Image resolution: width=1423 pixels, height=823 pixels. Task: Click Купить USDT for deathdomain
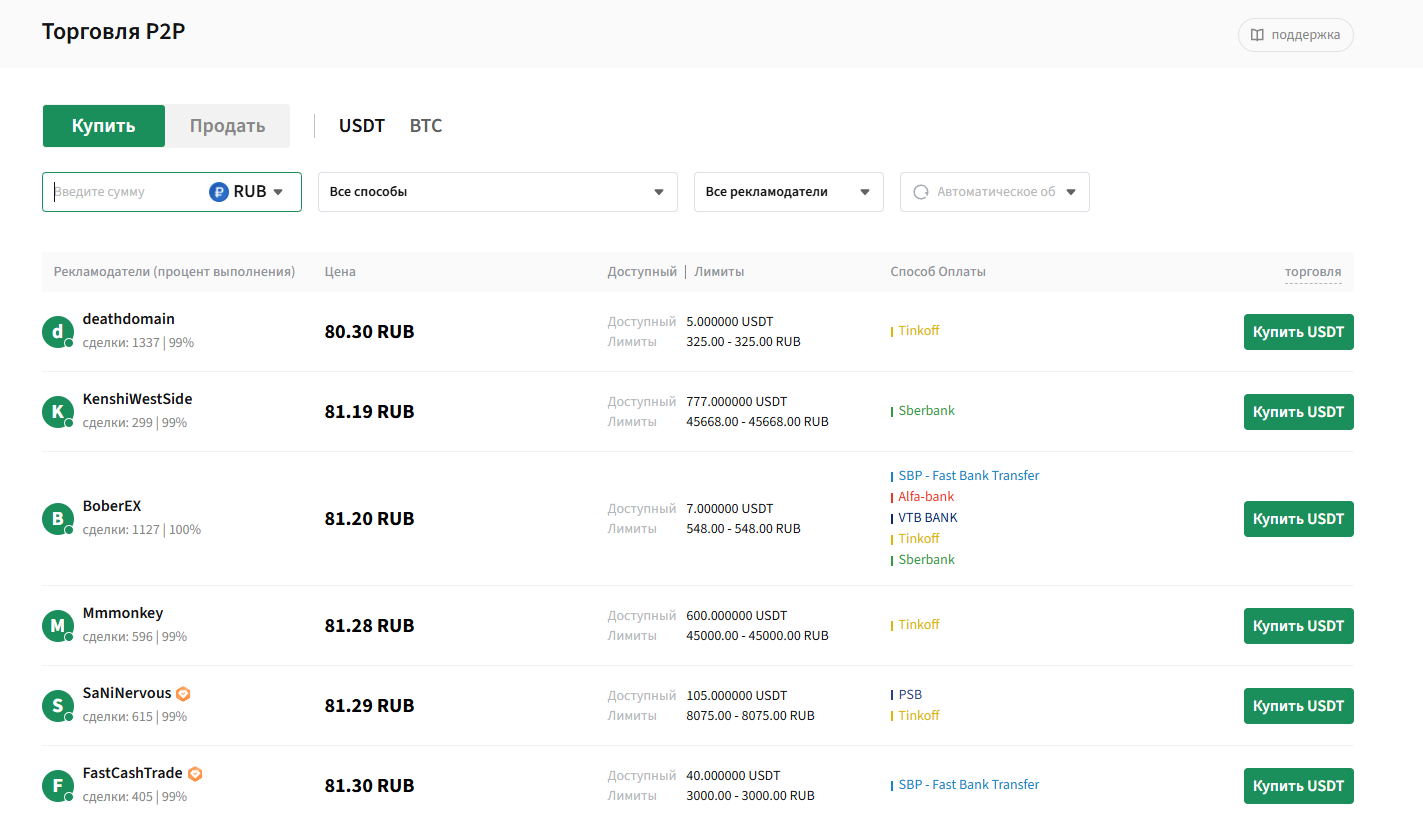[1299, 332]
